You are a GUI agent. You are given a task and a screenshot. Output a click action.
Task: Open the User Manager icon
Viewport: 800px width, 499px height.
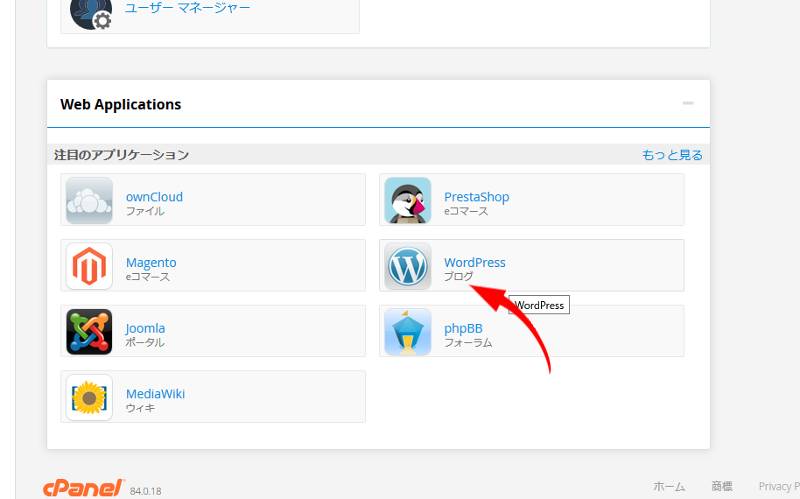91,14
